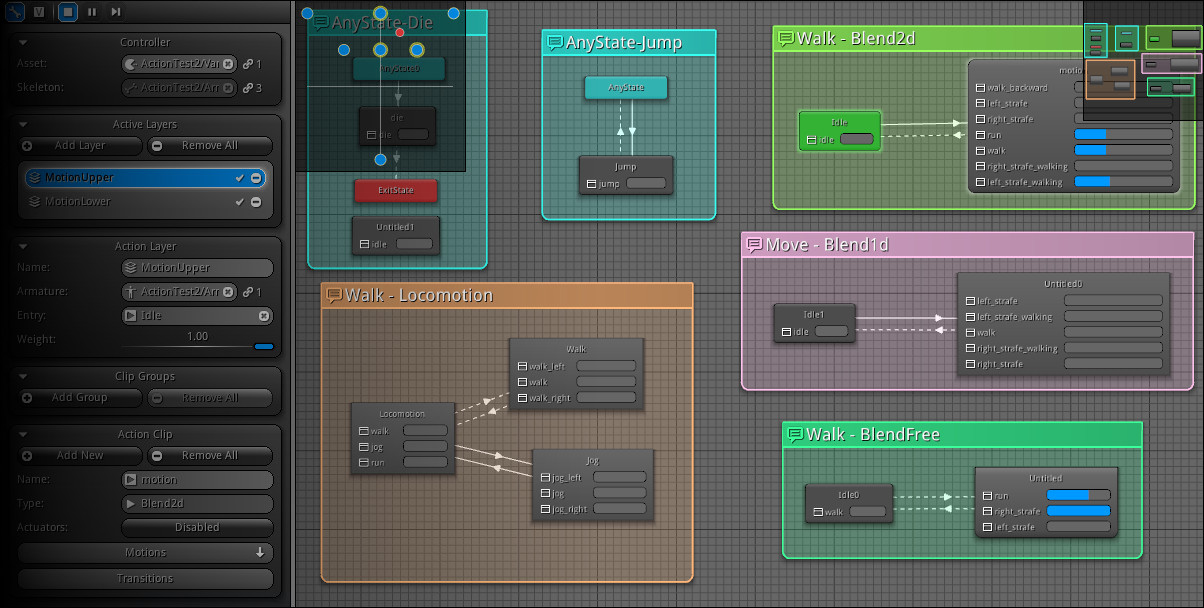The height and width of the screenshot is (608, 1204).
Task: Remove the MotionLower layer with minus icon
Action: pos(256,202)
